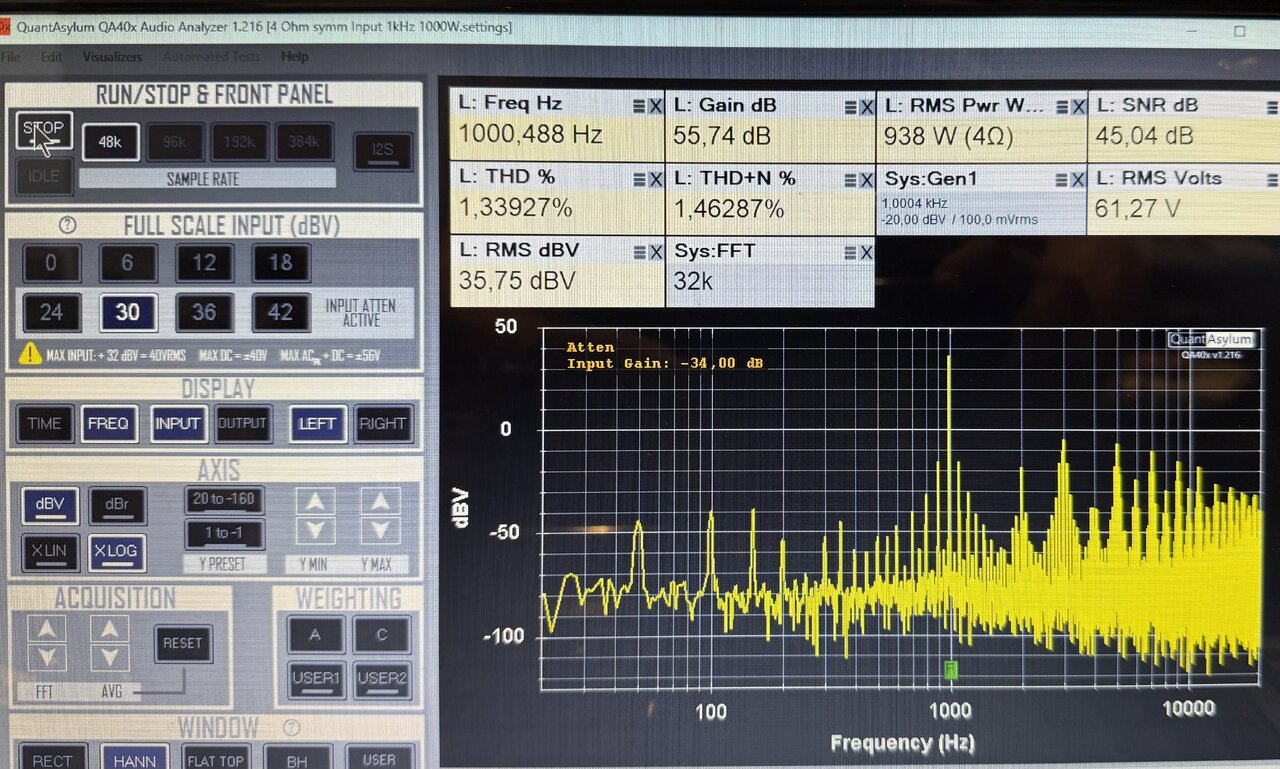Enable A weighting filter
The image size is (1280, 769).
[316, 634]
